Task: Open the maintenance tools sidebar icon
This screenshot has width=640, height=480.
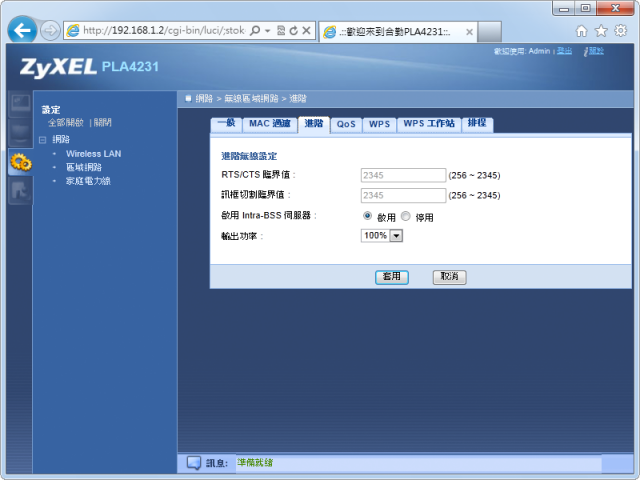Action: pos(21,191)
